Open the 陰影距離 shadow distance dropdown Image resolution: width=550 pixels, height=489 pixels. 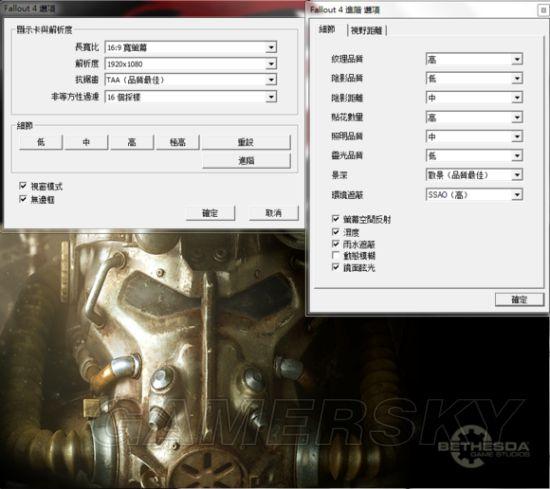[474, 98]
